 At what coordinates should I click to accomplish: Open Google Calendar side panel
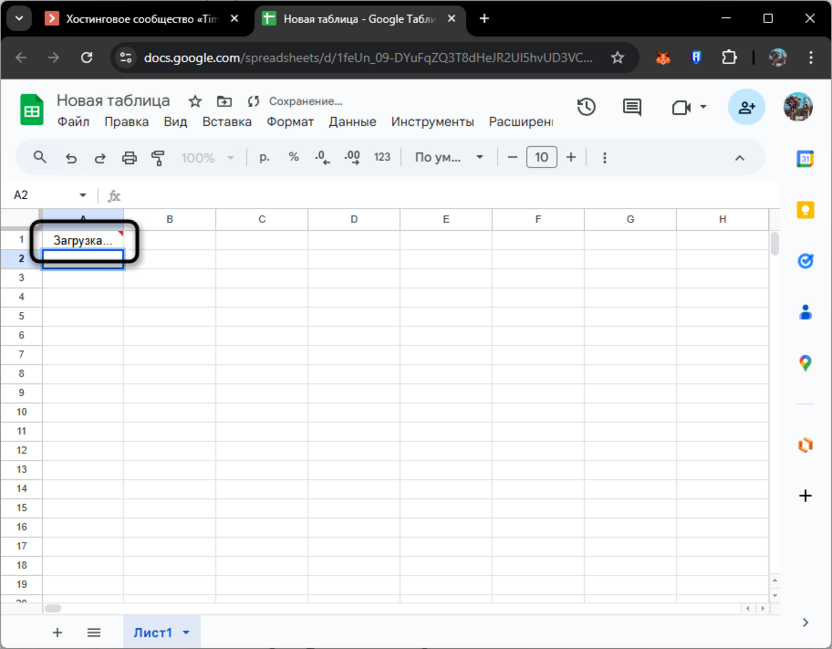[805, 158]
